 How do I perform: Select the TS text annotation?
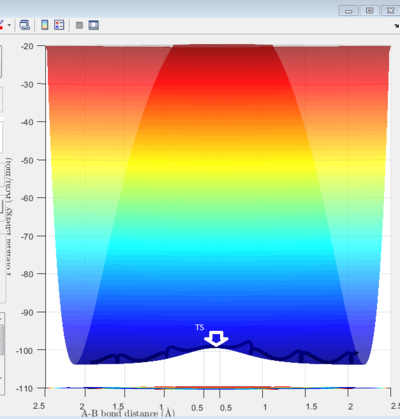tap(200, 327)
